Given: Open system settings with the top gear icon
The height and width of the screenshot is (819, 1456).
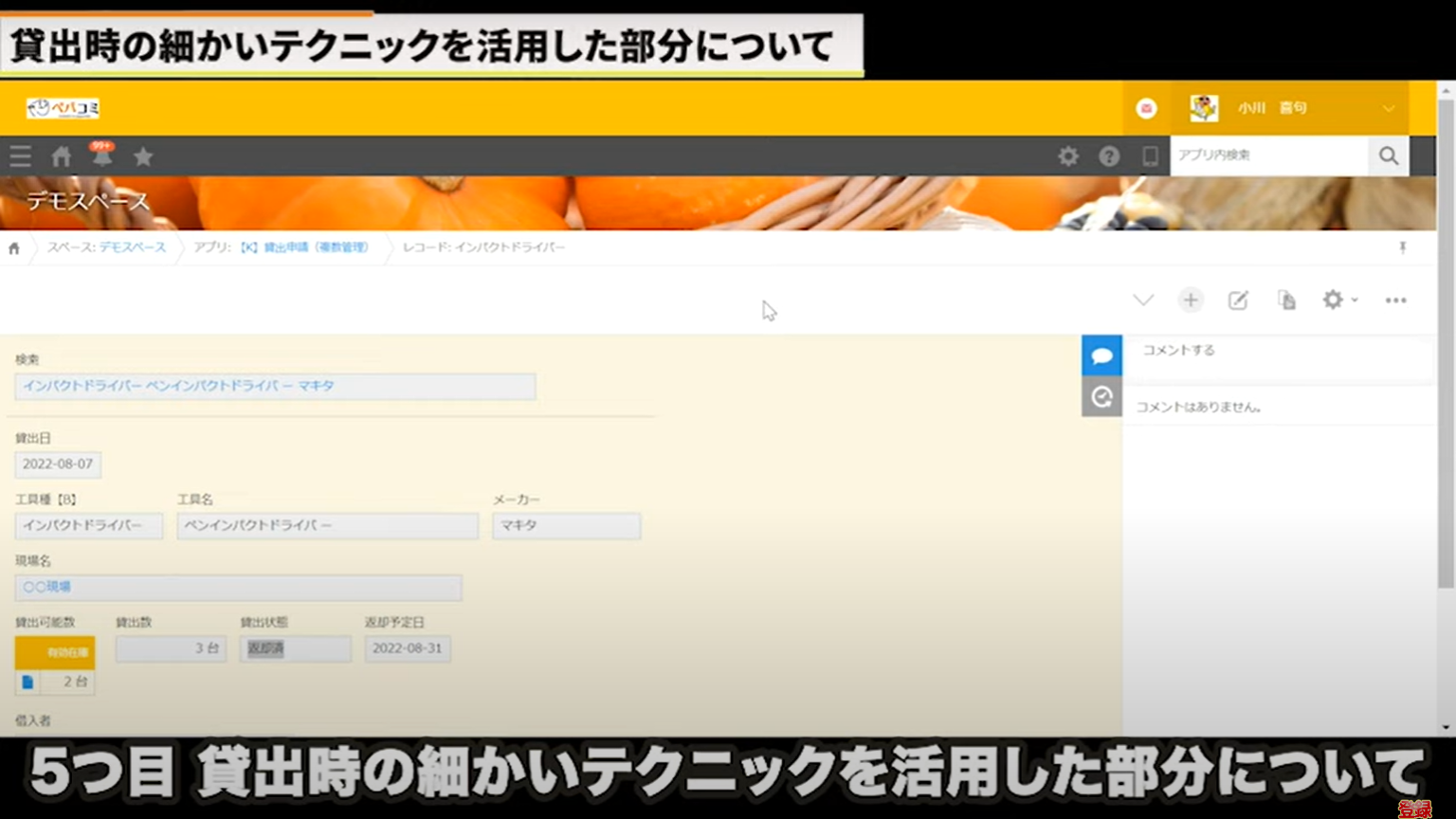Looking at the screenshot, I should click(x=1068, y=155).
